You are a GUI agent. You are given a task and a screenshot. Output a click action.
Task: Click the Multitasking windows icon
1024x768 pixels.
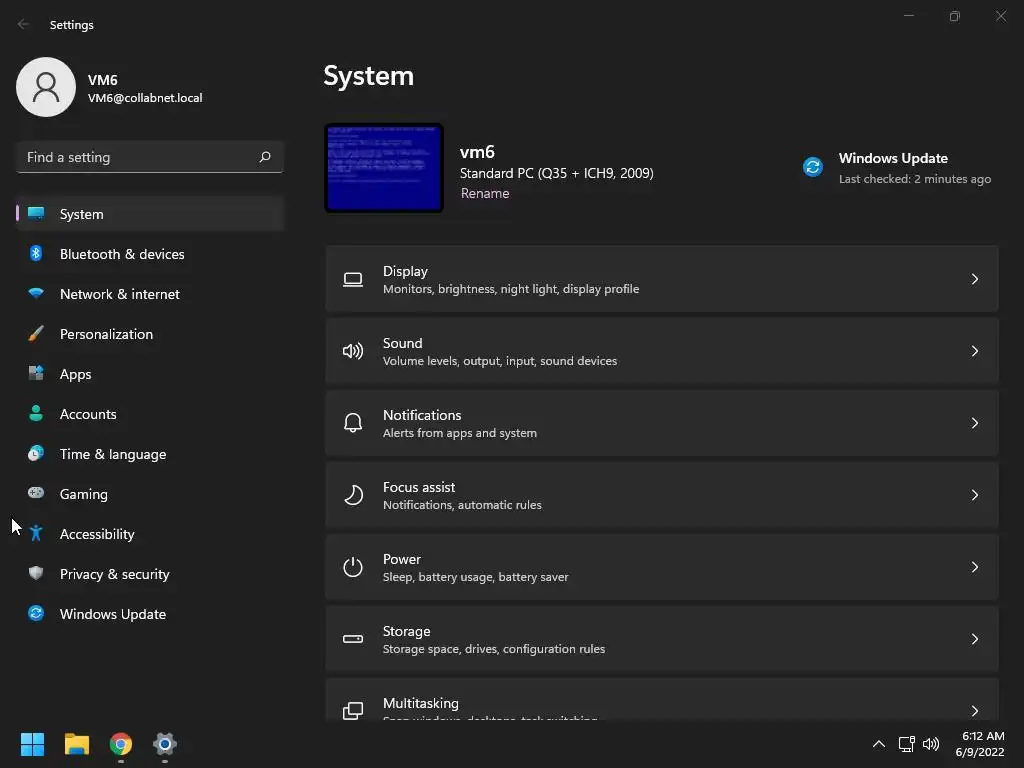353,711
